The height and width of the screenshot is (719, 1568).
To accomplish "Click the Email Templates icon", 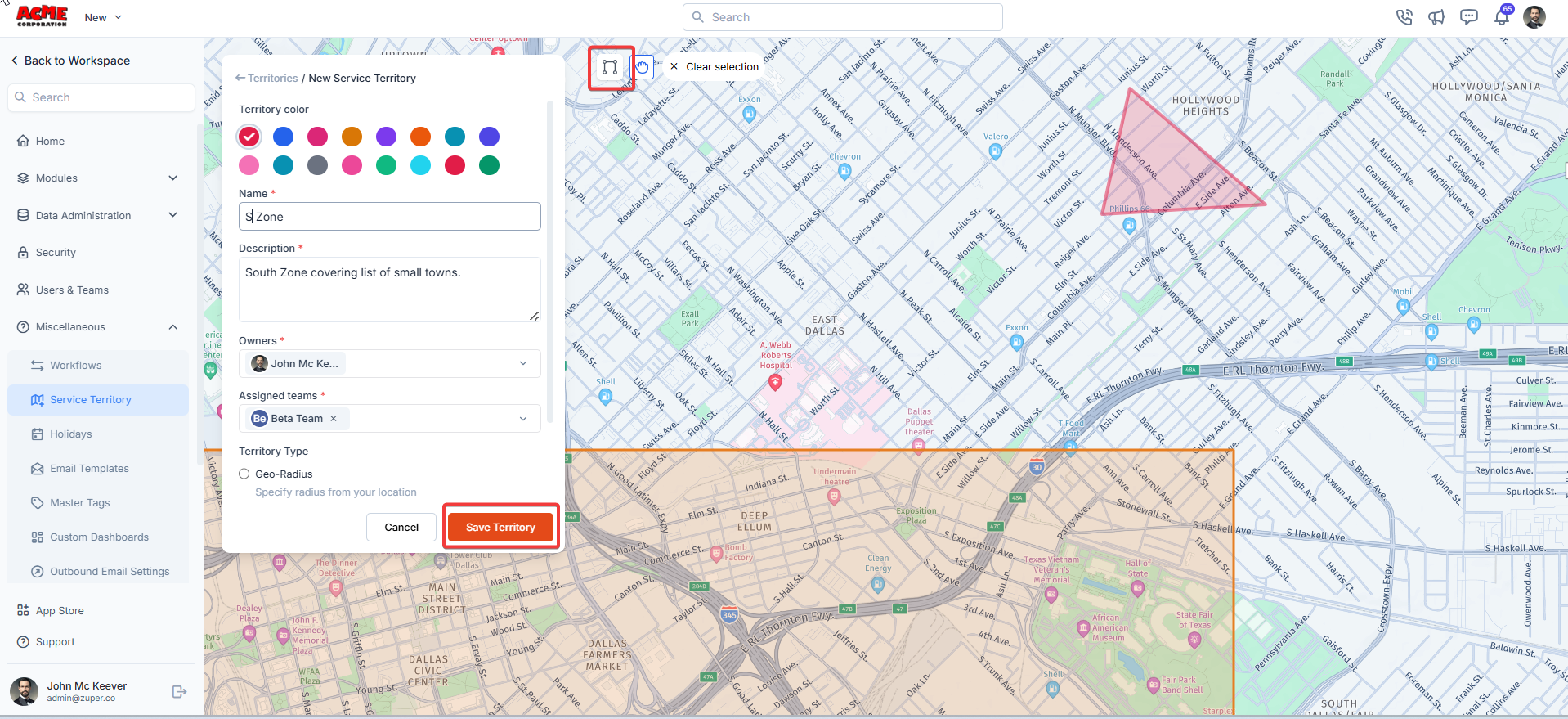I will click(x=38, y=469).
